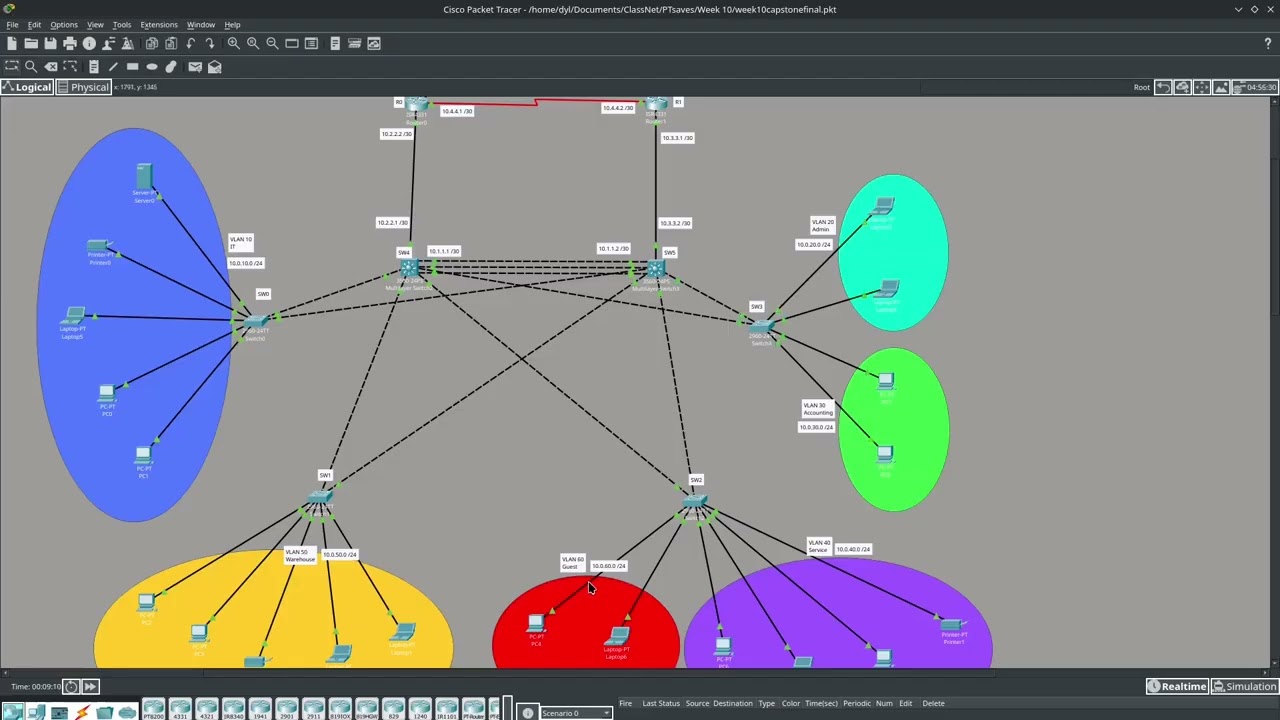Pick the Inspect magnifier tool
Screen dimensions: 1280x720
31,67
